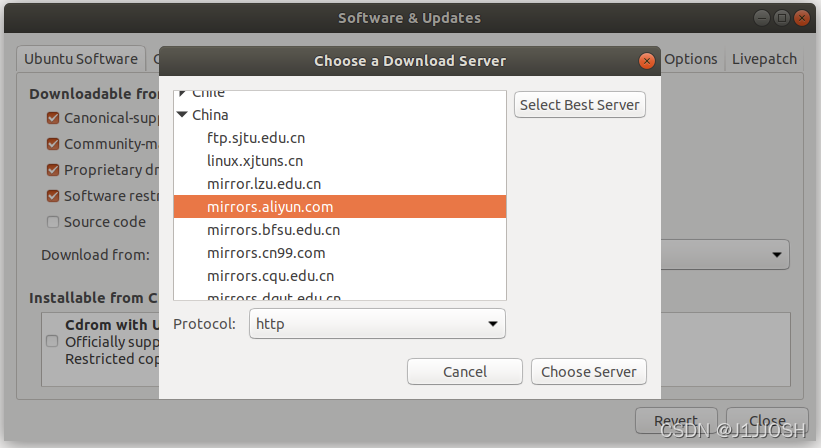
Task: Click Revert in Software & Updates
Action: (676, 420)
